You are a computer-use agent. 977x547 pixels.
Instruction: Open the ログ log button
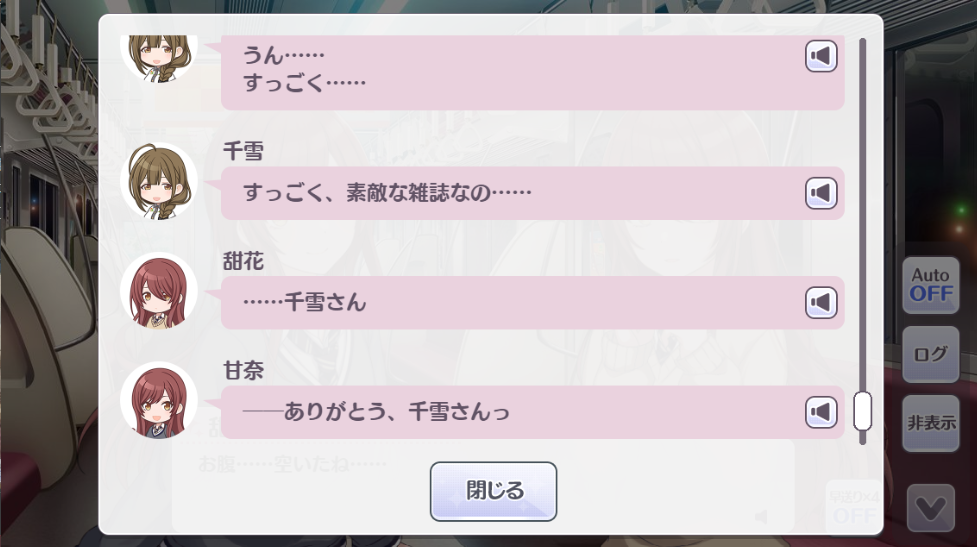(x=930, y=354)
